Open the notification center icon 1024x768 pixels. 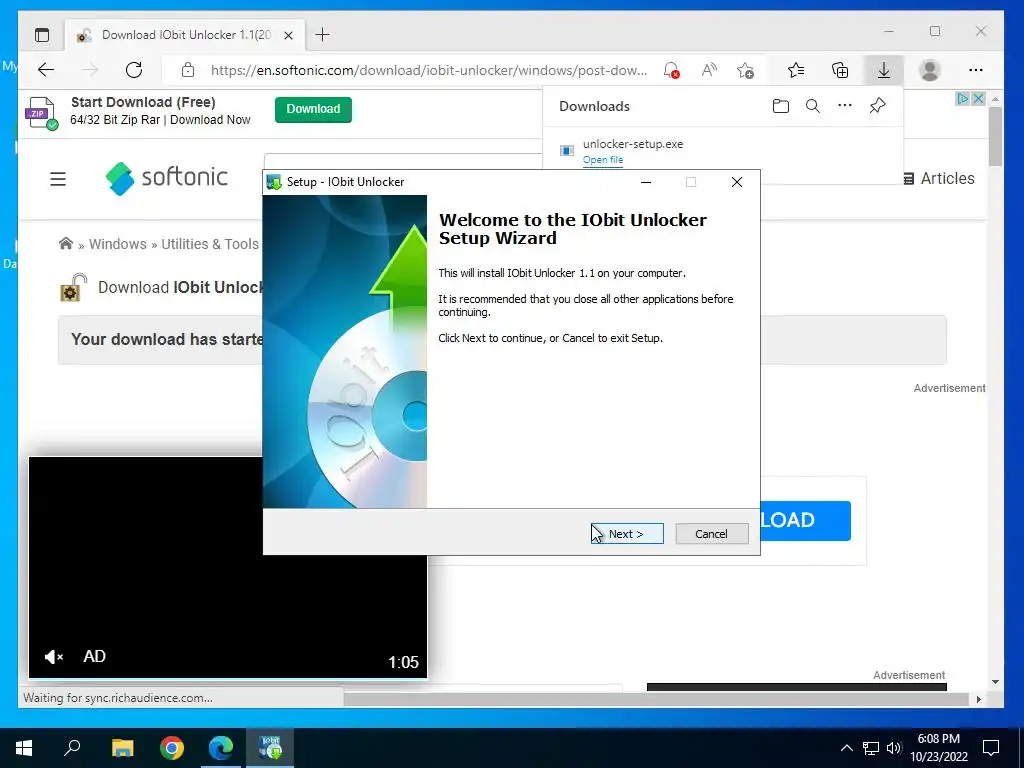(x=991, y=748)
